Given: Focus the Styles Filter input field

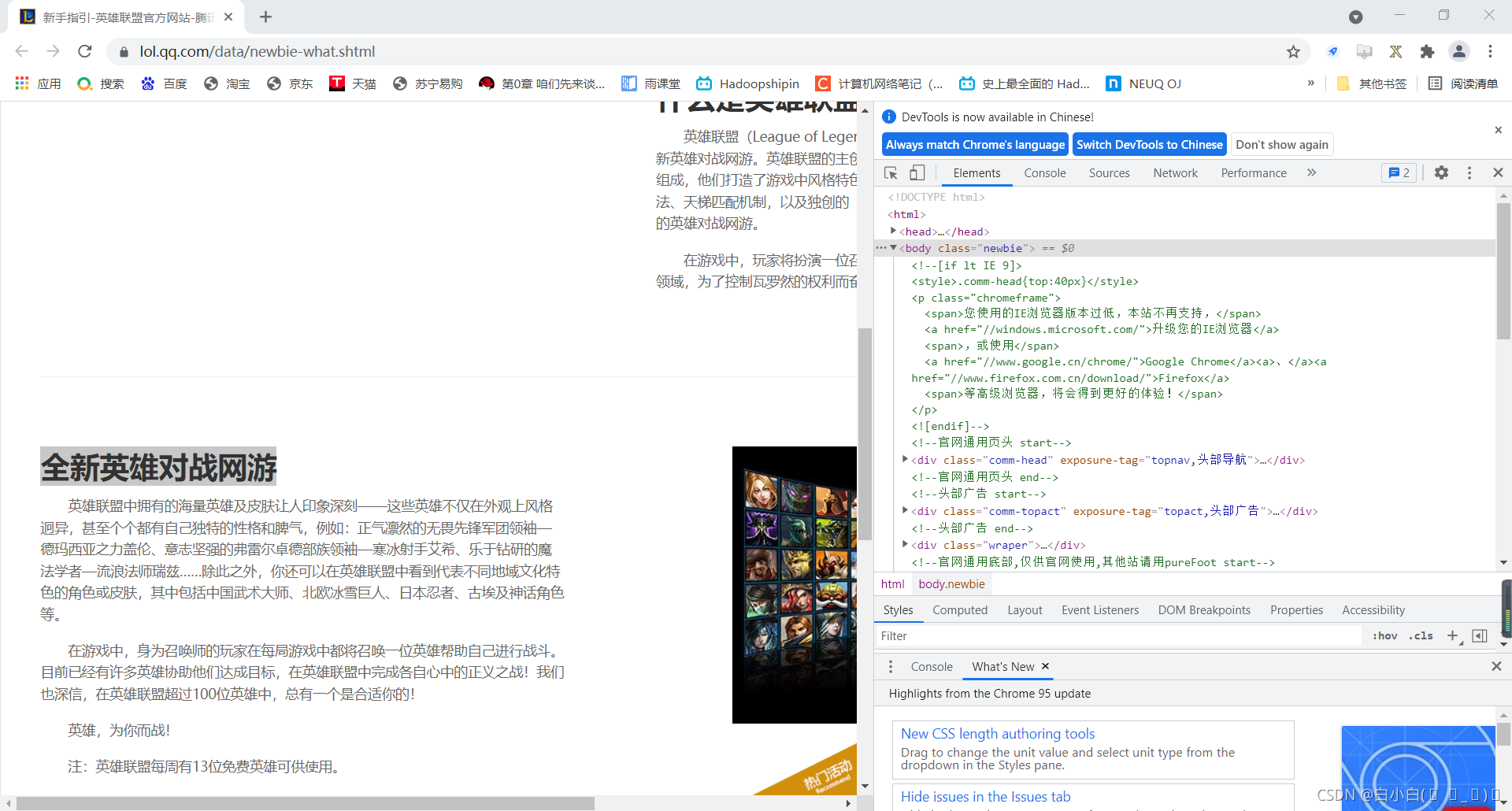Looking at the screenshot, I should (1118, 636).
